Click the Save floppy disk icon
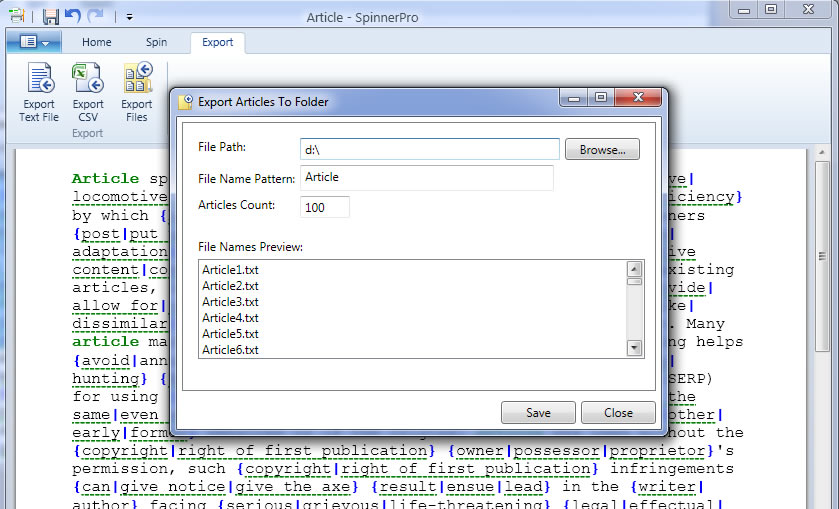This screenshot has height=509, width=839. tap(50, 16)
